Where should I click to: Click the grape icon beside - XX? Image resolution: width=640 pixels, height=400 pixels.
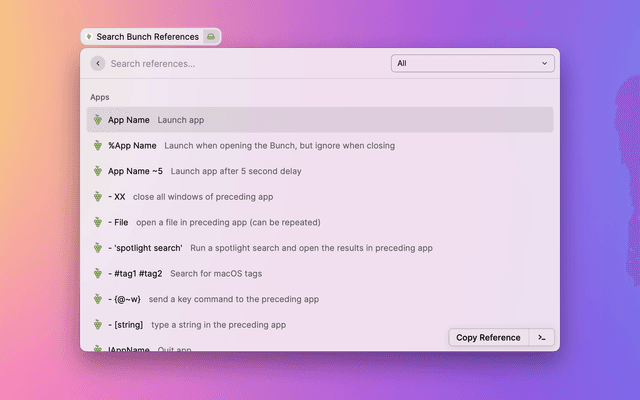(x=98, y=197)
